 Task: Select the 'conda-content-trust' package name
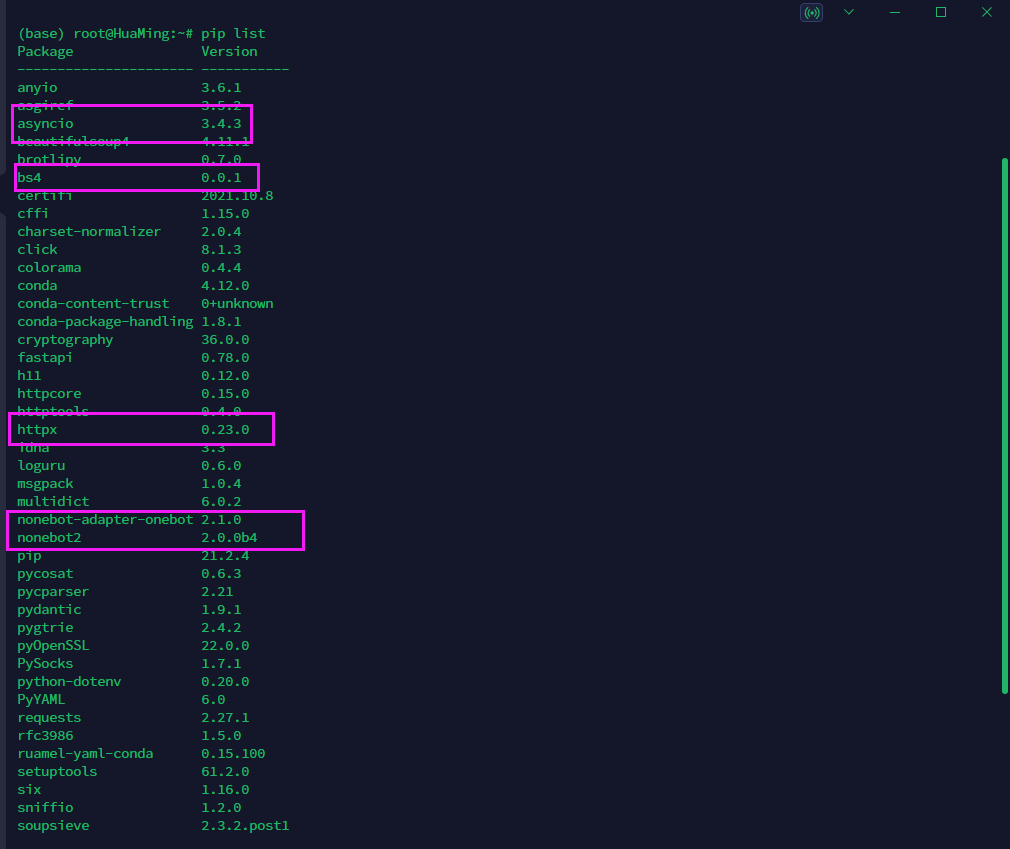tap(93, 304)
